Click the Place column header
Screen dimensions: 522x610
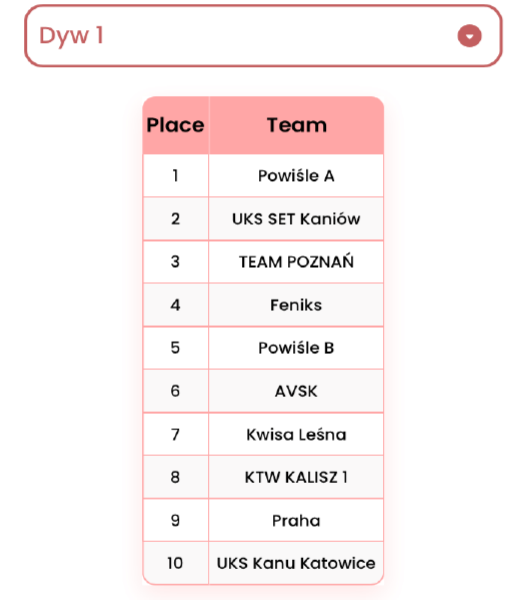(x=175, y=125)
